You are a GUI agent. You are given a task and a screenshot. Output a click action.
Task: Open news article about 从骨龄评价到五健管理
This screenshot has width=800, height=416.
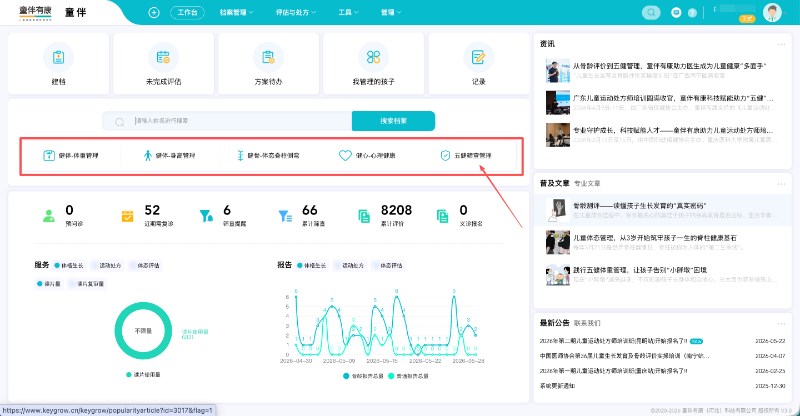(x=669, y=66)
